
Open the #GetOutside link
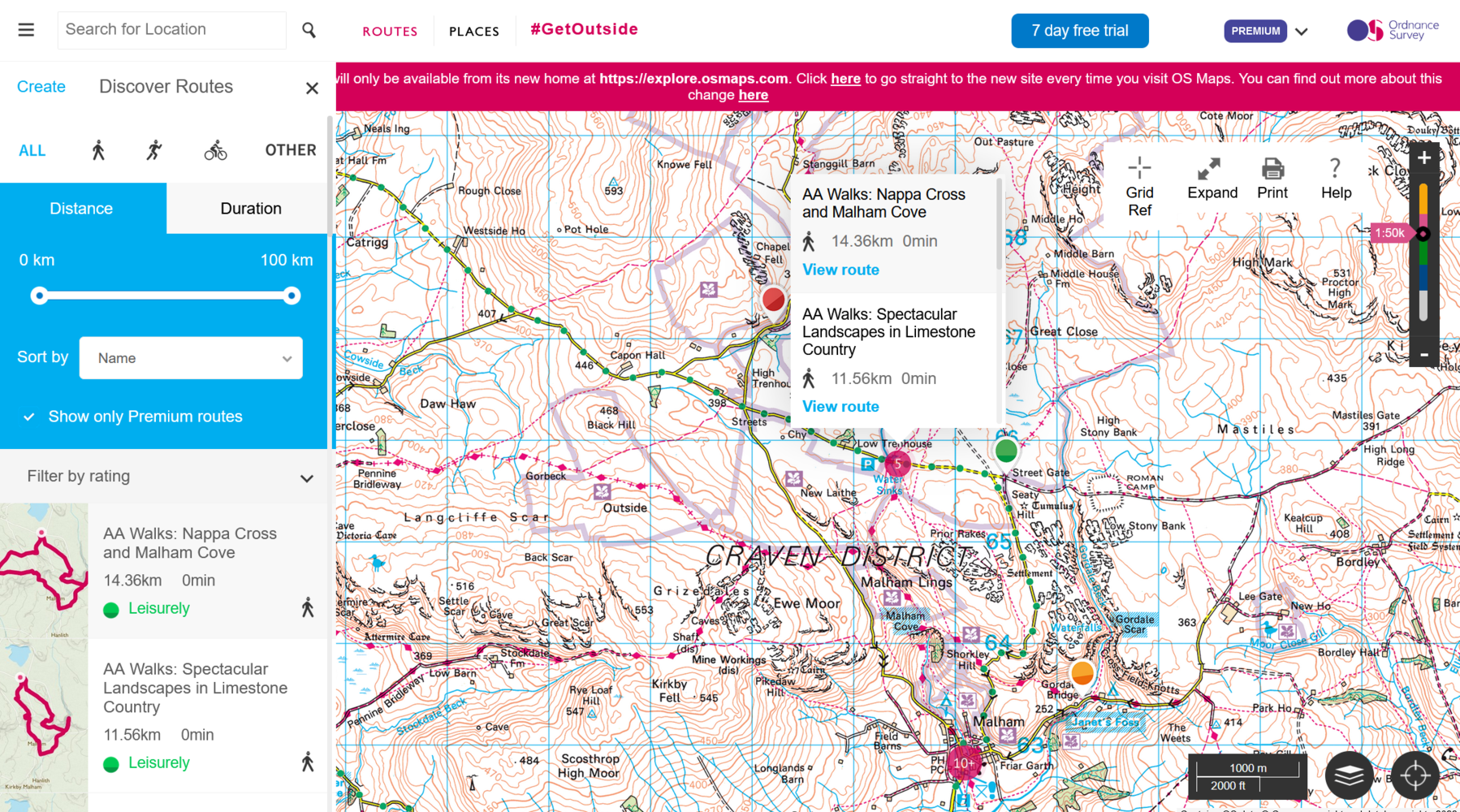click(584, 29)
